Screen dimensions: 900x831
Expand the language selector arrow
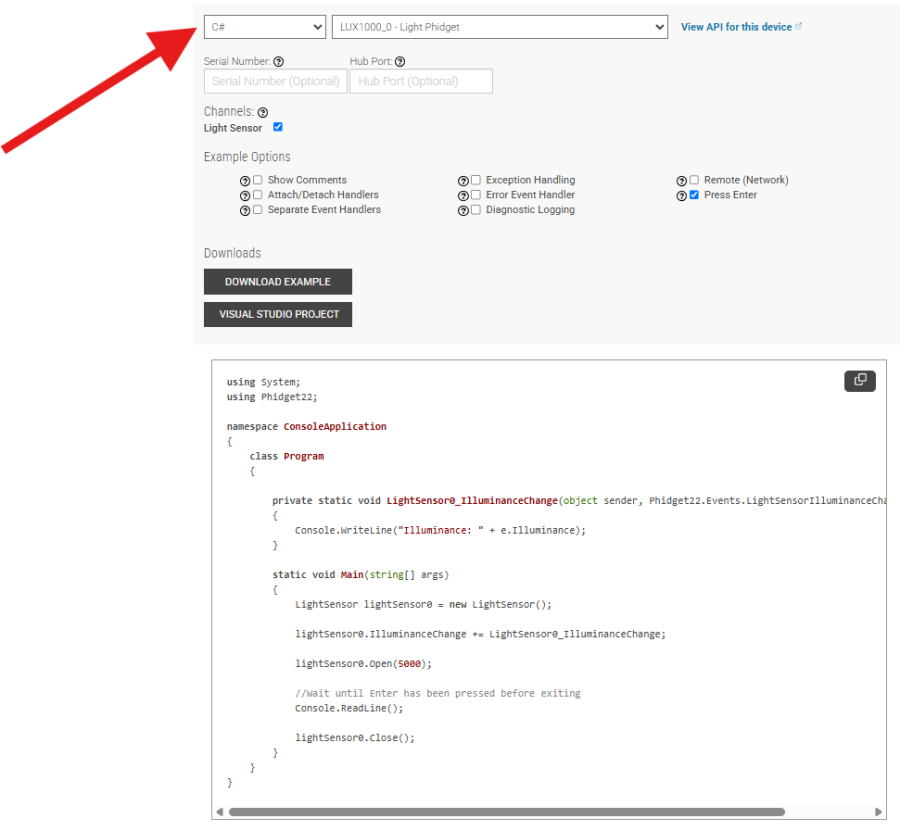[319, 27]
